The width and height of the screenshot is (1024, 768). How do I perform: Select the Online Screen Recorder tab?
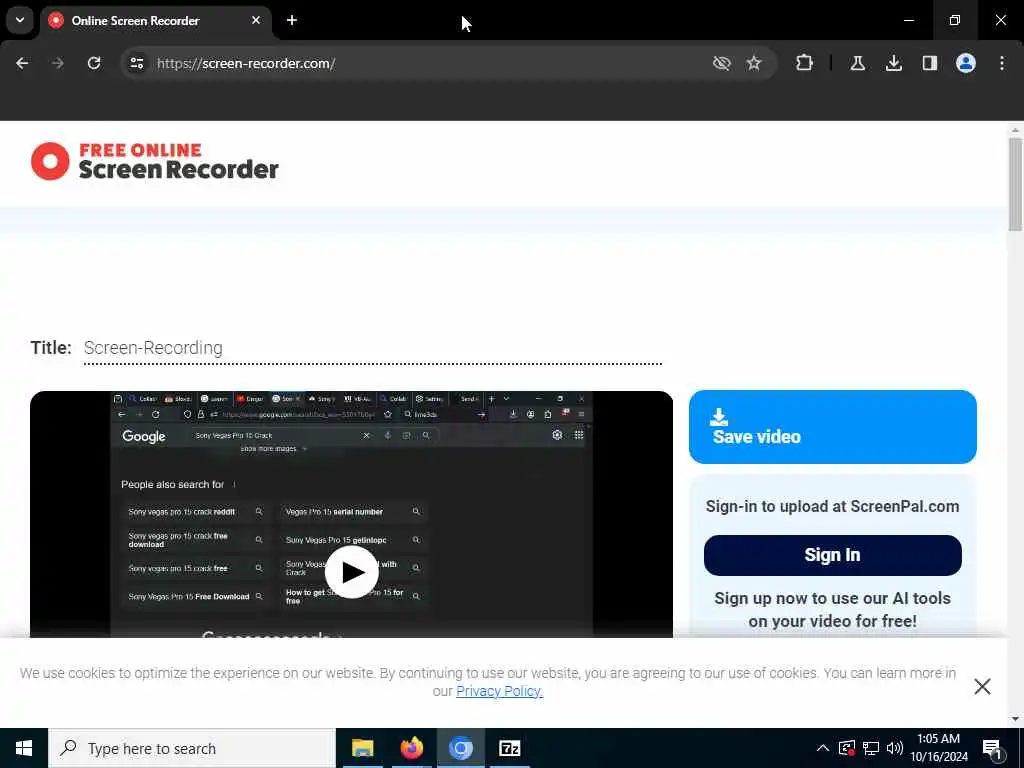click(155, 21)
